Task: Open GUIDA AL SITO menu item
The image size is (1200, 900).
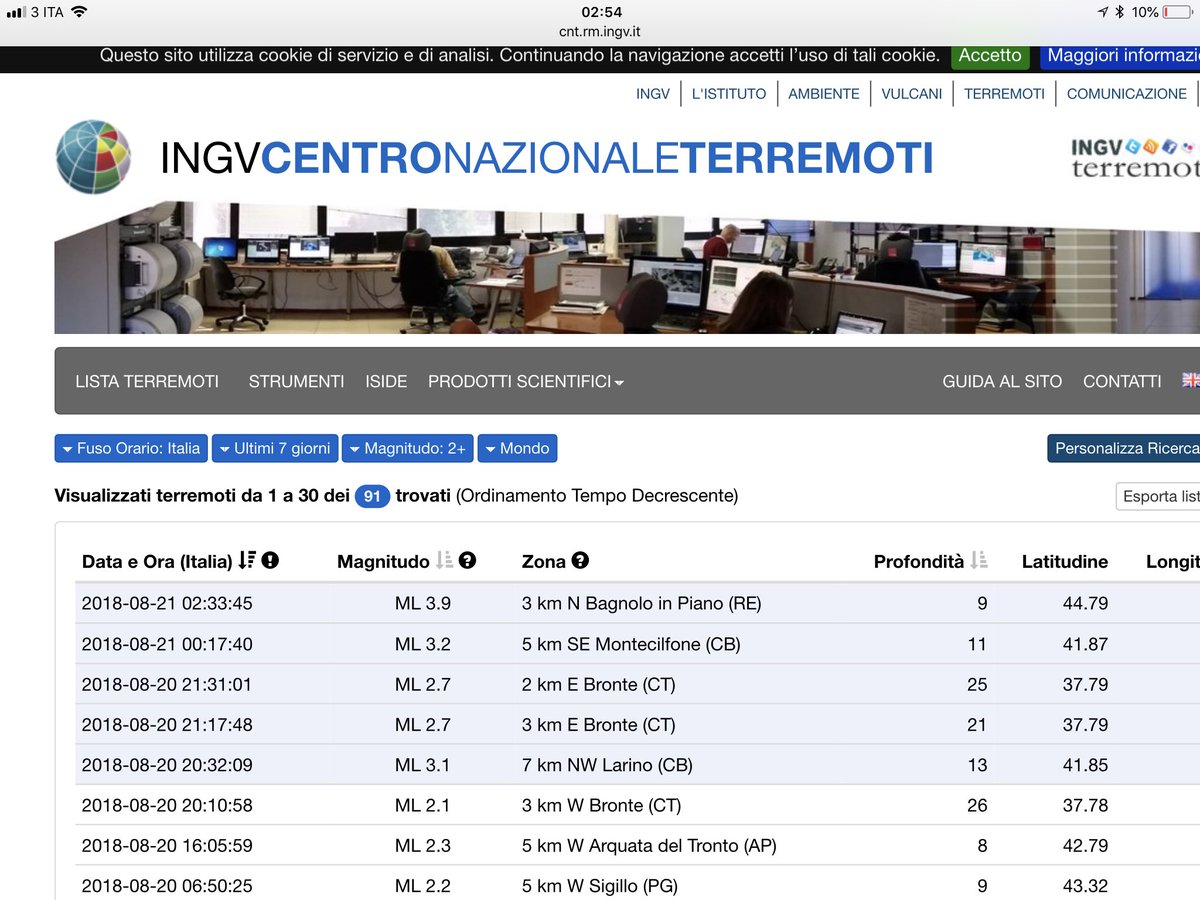Action: (1002, 381)
